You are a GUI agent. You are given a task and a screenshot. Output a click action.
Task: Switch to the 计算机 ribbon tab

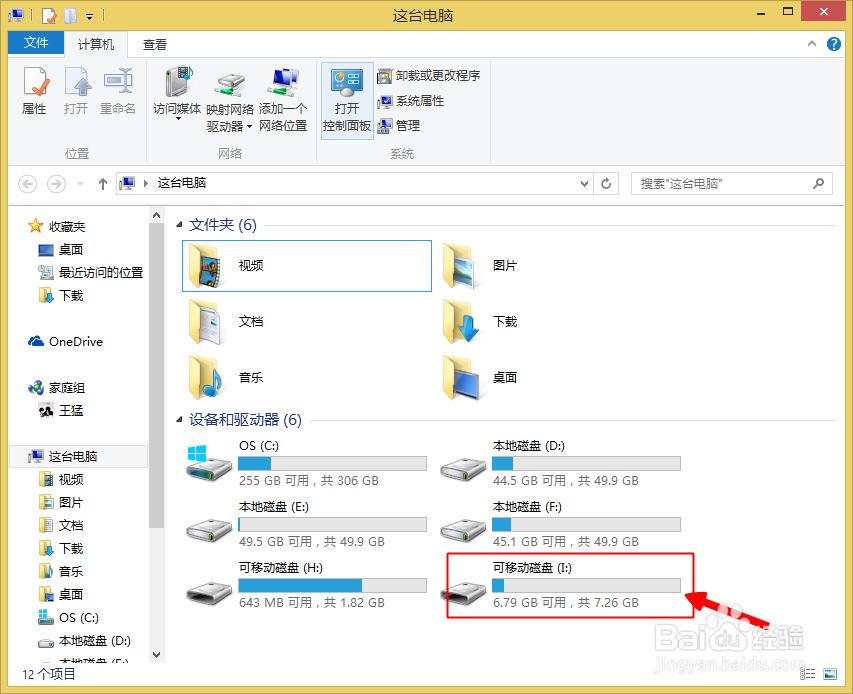point(96,44)
